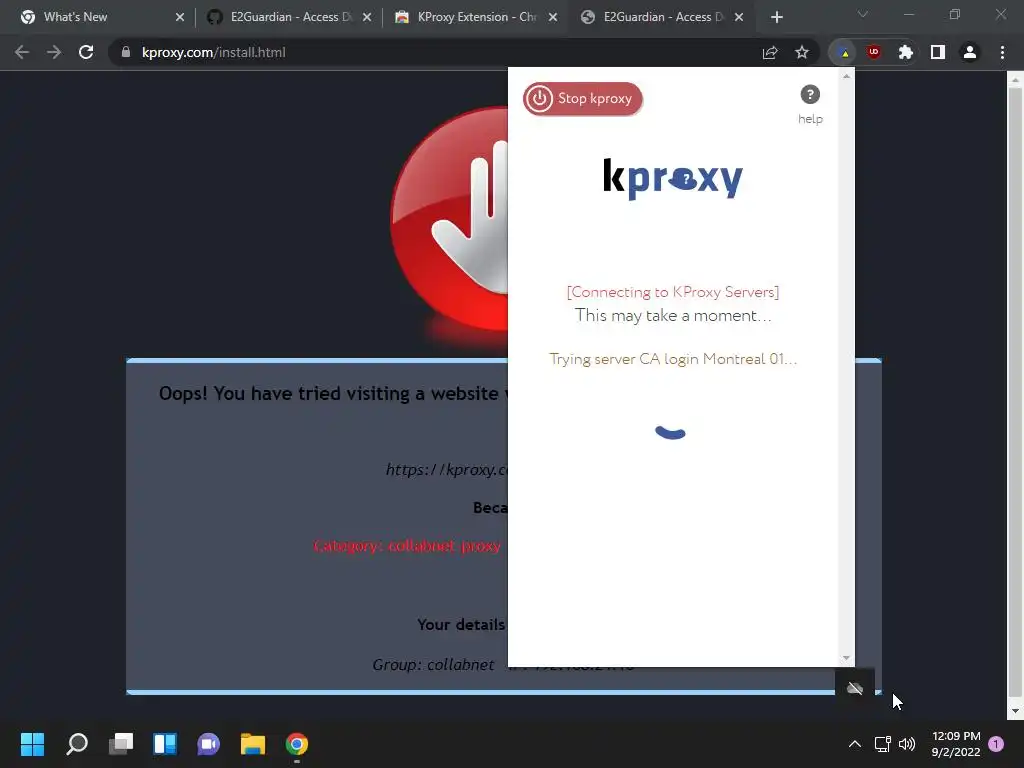Switch to the active E2Guardian Access Denied tab
This screenshot has width=1024, height=768.
coord(660,17)
